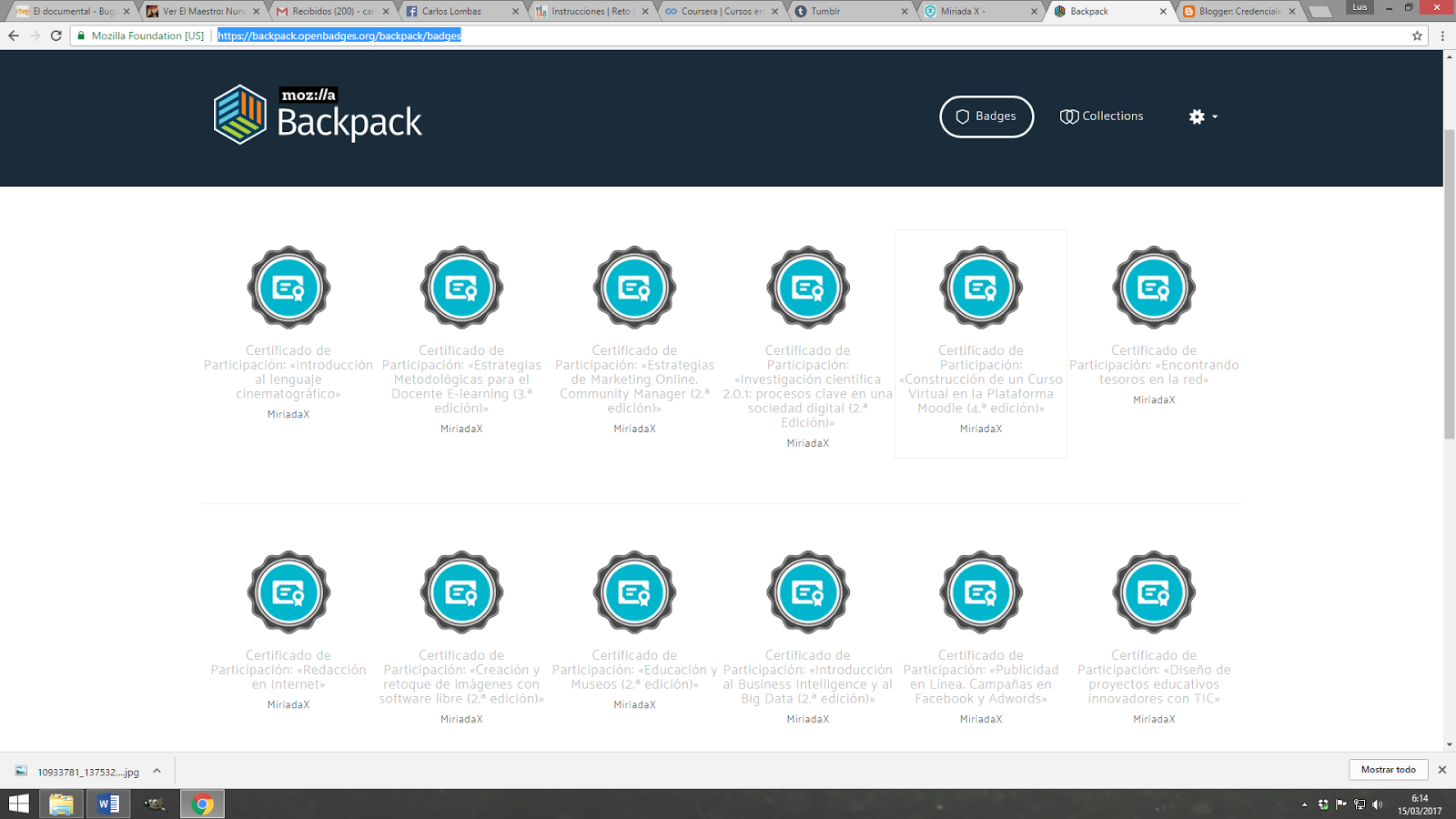This screenshot has width=1456, height=819.
Task: Close the Coursera browser tab
Action: (775, 12)
